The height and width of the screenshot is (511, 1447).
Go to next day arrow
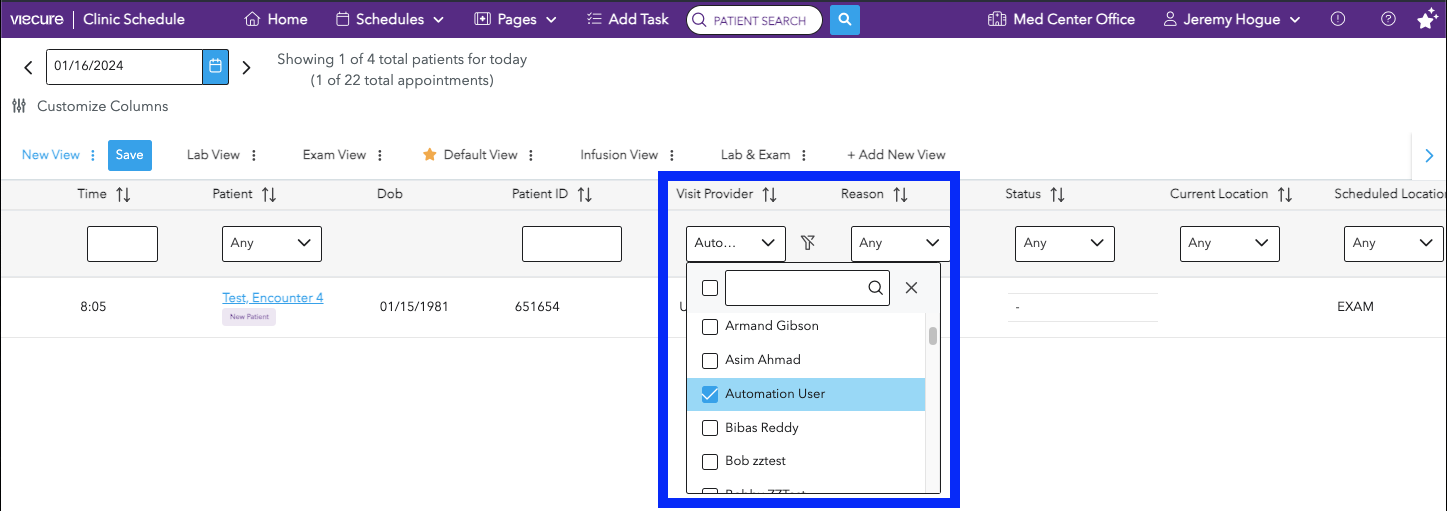(x=246, y=67)
